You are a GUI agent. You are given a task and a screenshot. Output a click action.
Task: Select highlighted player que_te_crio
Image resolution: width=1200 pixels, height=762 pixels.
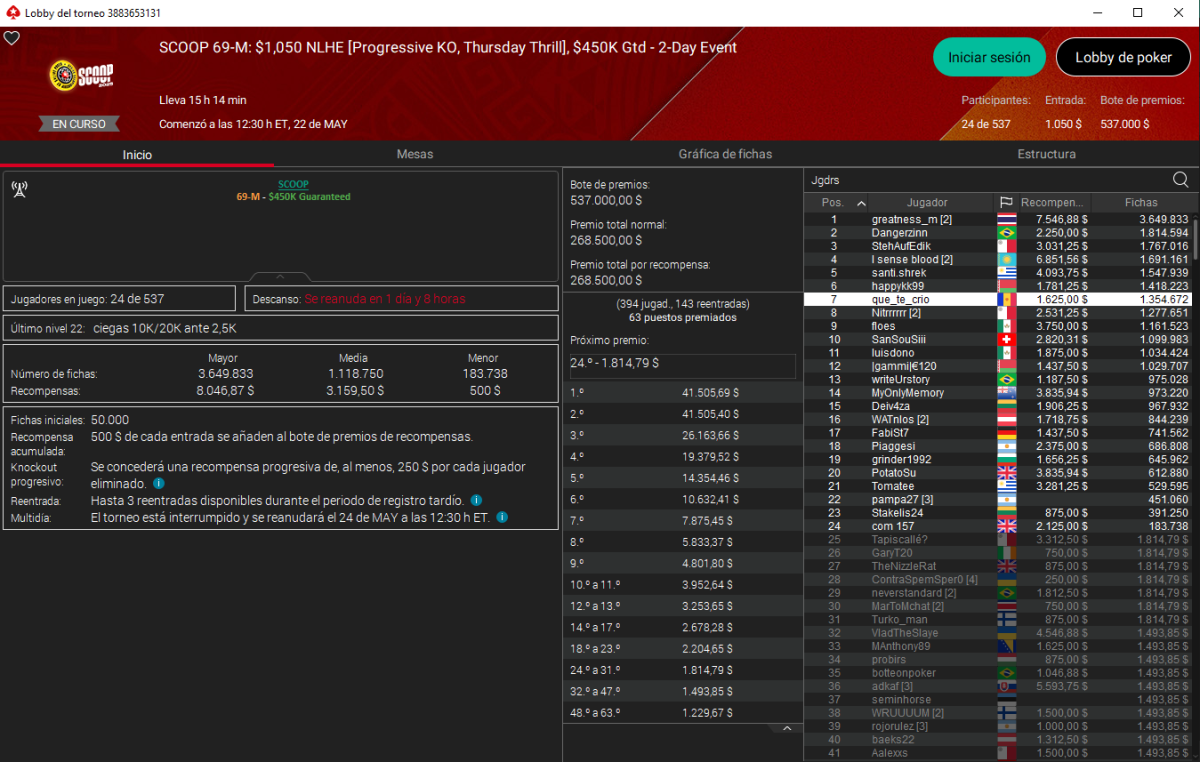pyautogui.click(x=997, y=299)
